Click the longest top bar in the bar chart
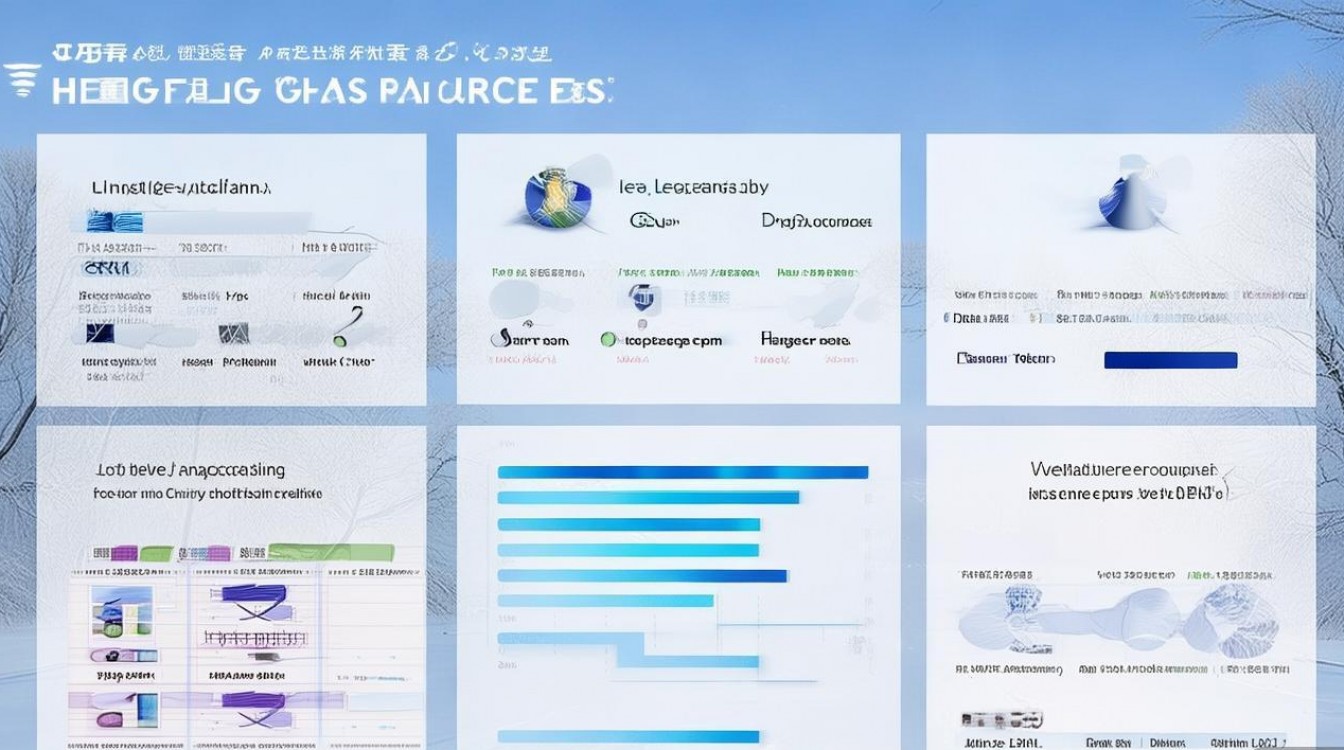 (x=682, y=472)
